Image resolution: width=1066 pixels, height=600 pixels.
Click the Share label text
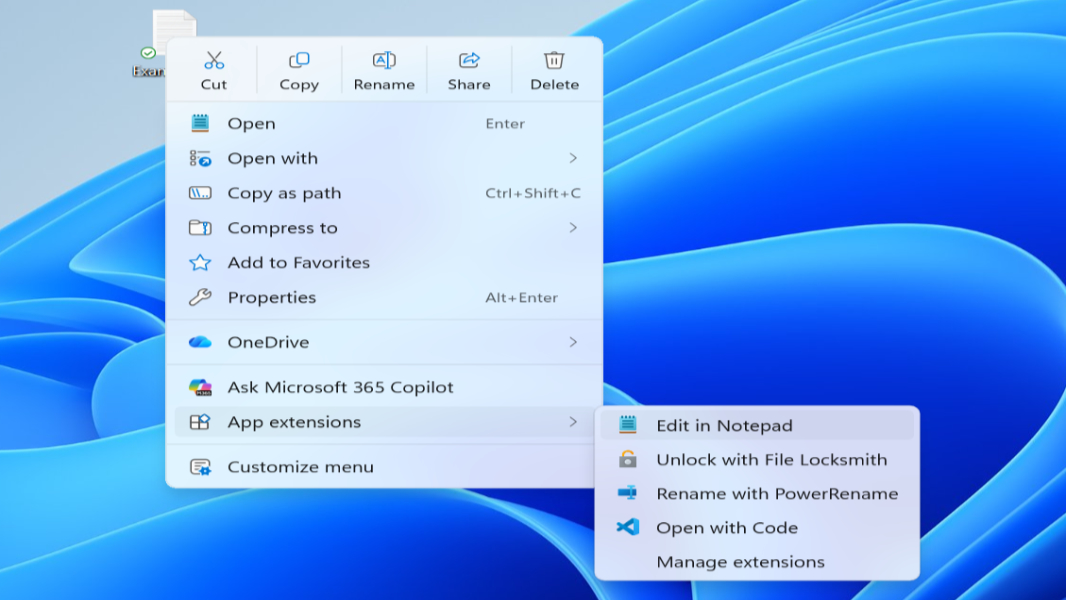(469, 84)
